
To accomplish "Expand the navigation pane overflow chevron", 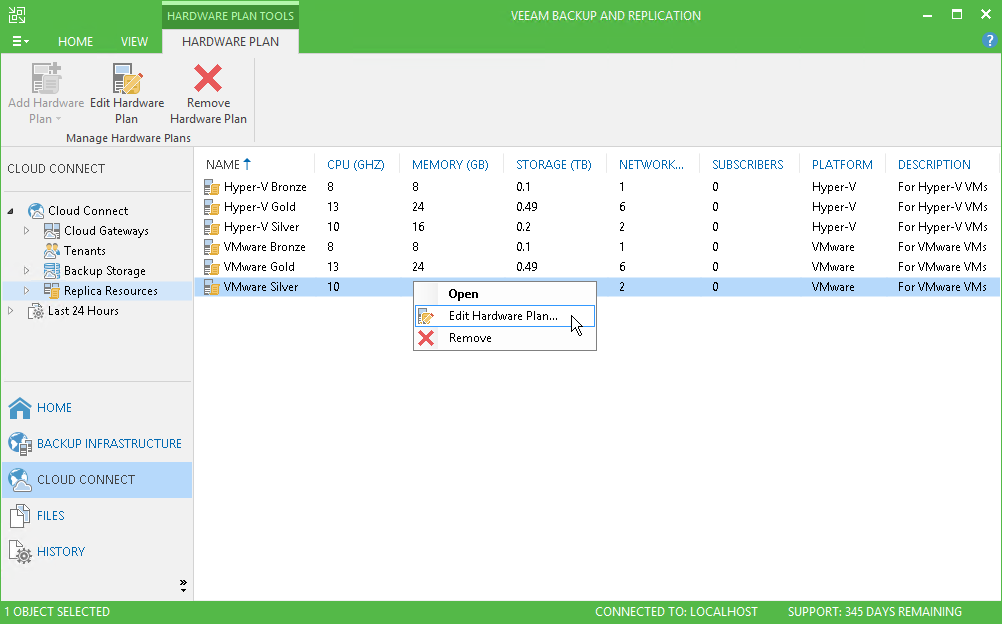I will 183,585.
